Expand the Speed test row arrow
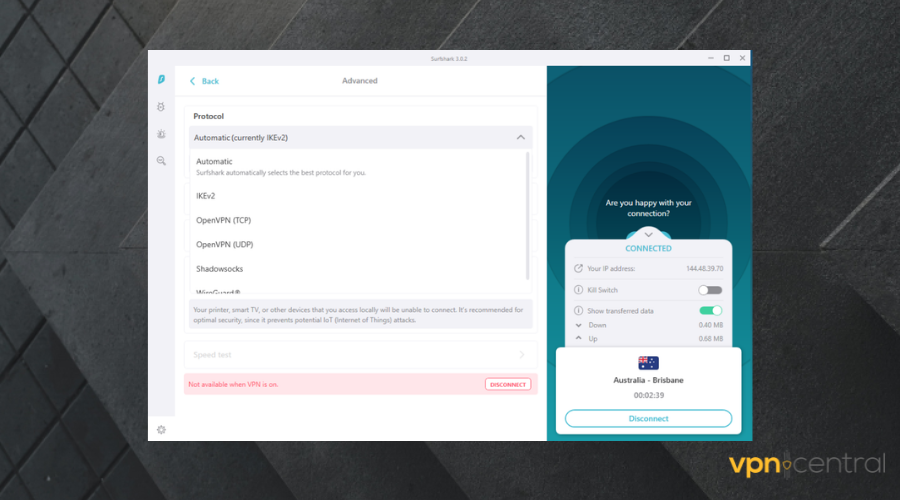The height and width of the screenshot is (500, 900). 521,355
